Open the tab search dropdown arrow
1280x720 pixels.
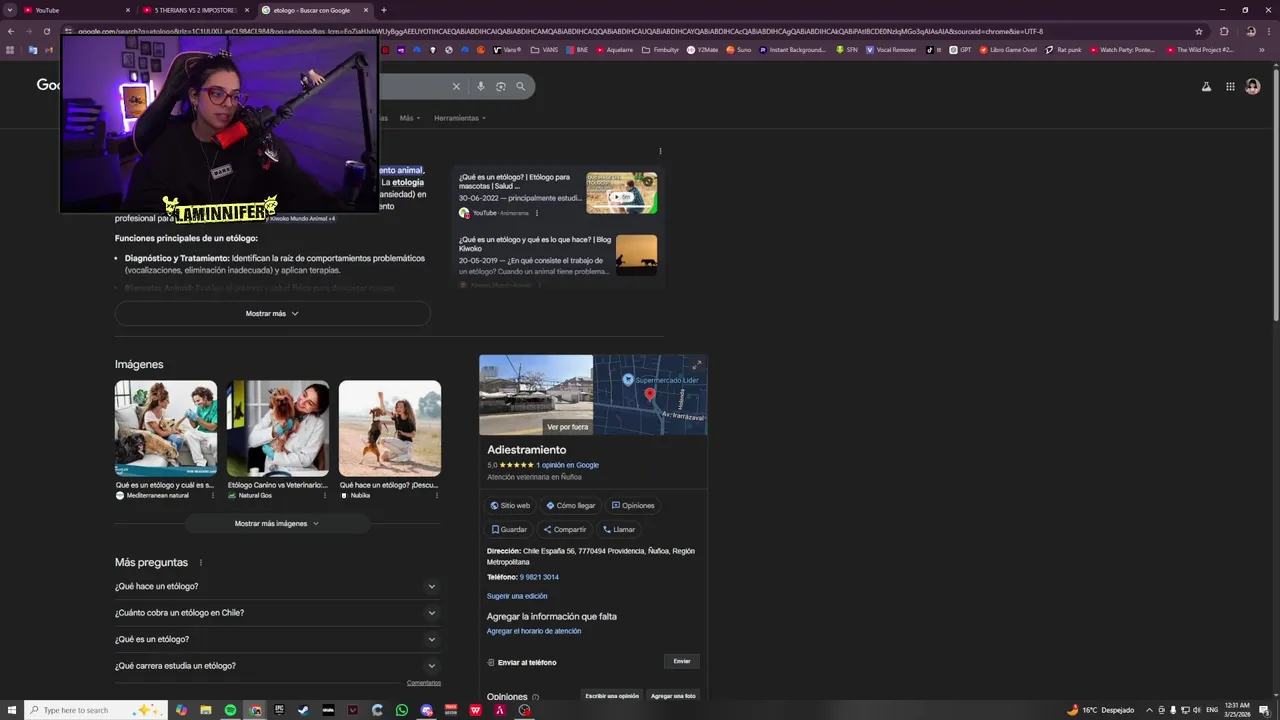(x=10, y=10)
